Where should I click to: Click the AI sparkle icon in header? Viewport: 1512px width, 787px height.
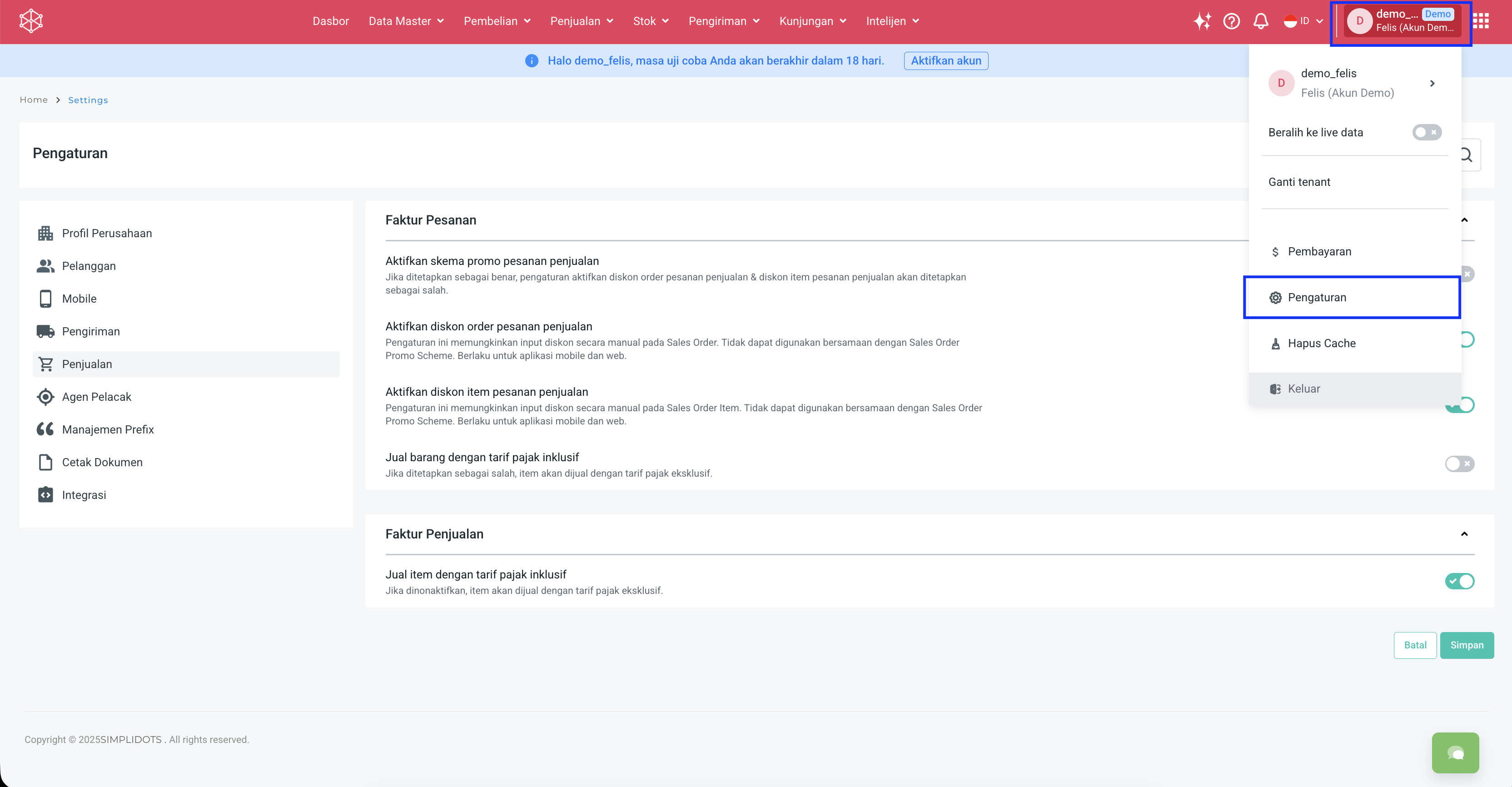(x=1202, y=21)
